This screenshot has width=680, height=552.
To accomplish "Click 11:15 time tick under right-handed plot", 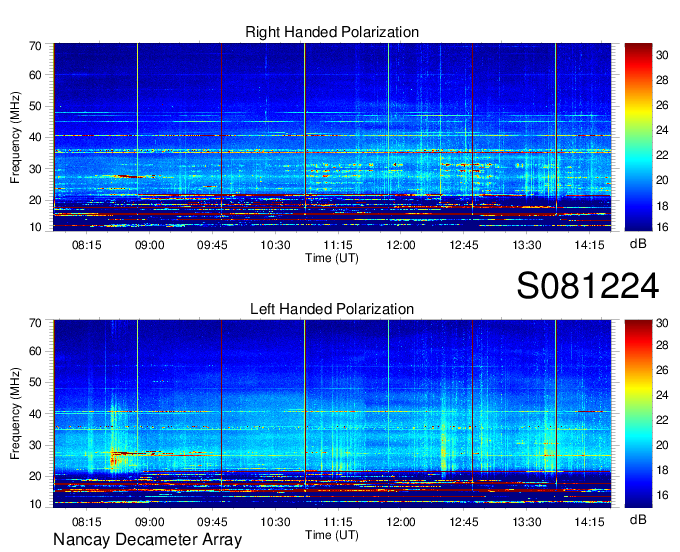I will point(338,245).
